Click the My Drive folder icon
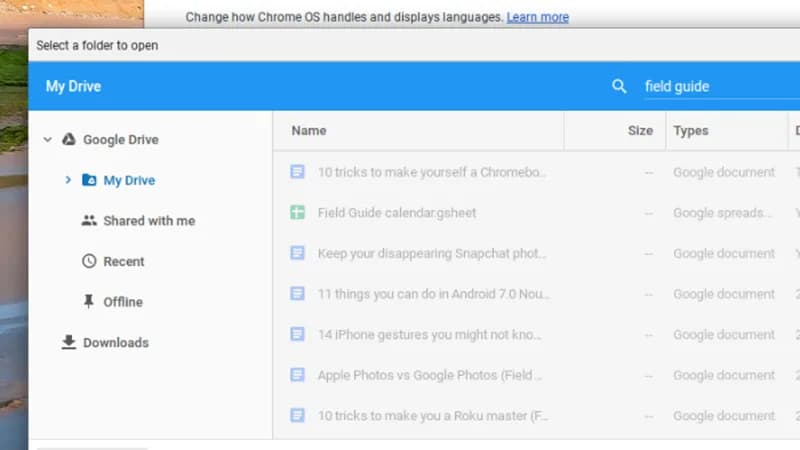The height and width of the screenshot is (450, 800). 89,181
